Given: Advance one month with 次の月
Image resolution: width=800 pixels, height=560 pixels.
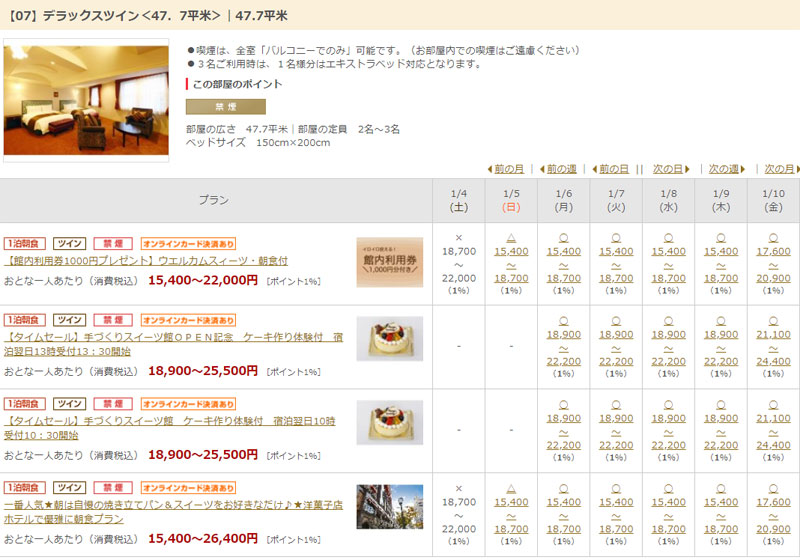Looking at the screenshot, I should coord(779,169).
